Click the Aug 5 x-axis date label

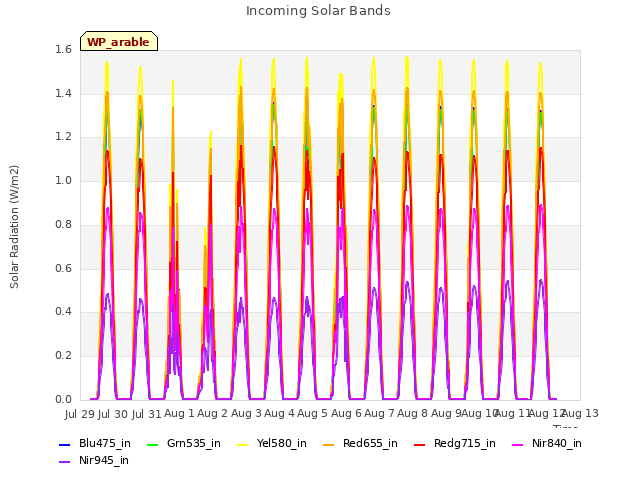(x=312, y=413)
